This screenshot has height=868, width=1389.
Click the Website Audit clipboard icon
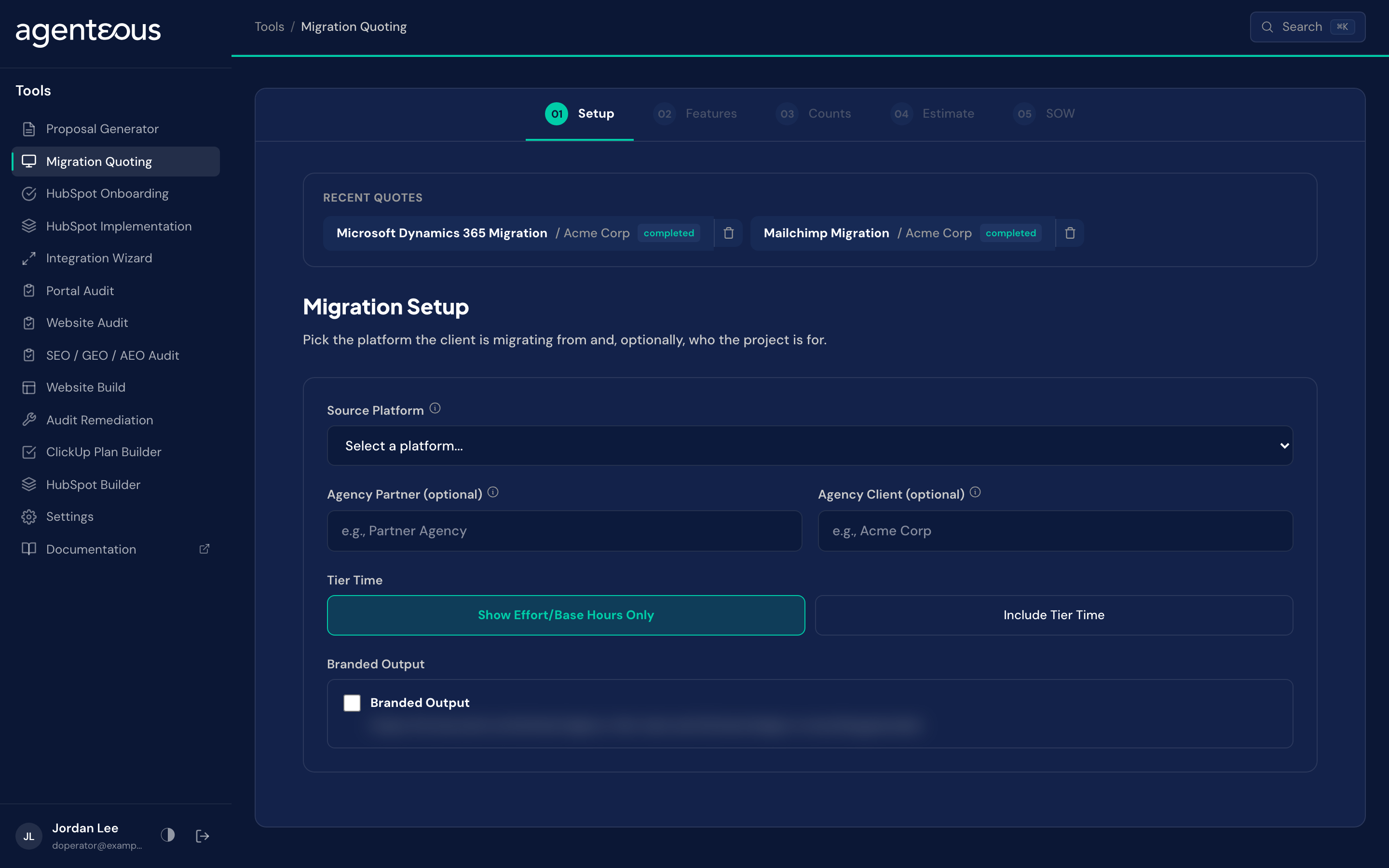pyautogui.click(x=29, y=323)
